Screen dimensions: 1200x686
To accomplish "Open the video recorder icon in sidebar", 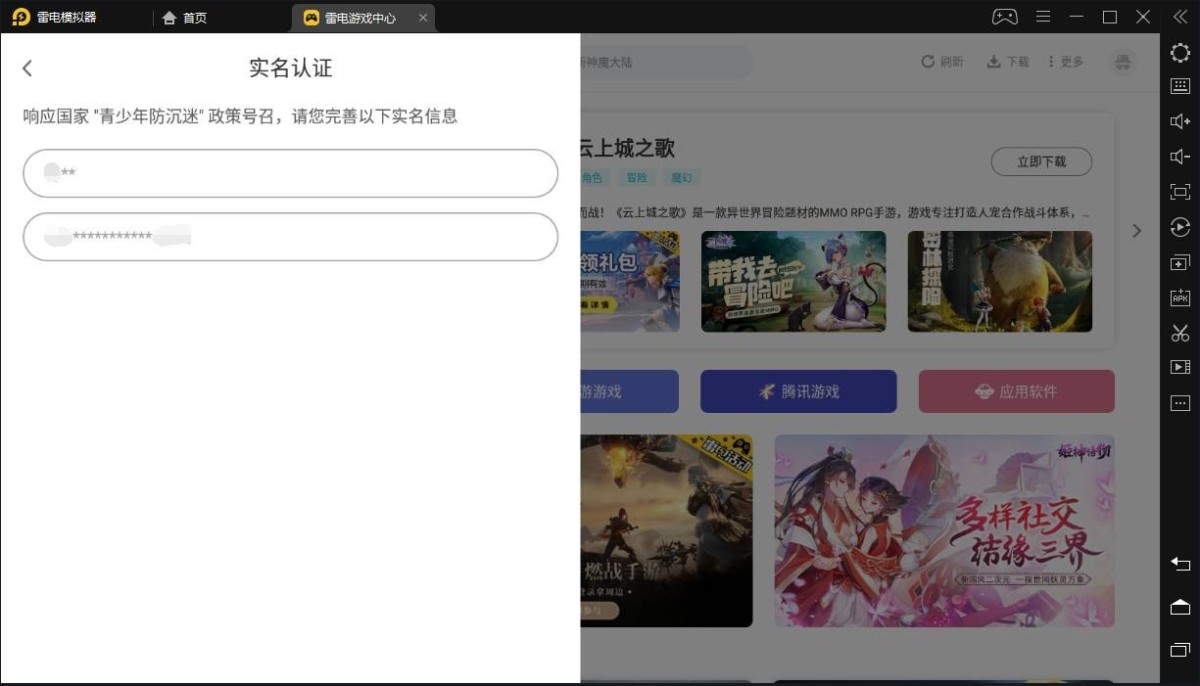I will tap(1180, 367).
